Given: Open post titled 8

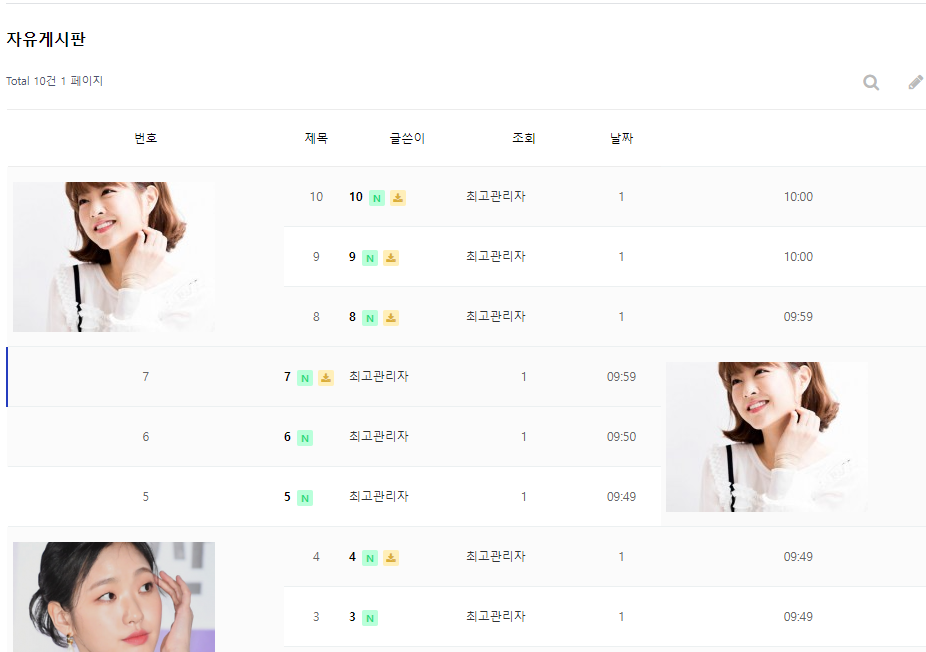Looking at the screenshot, I should click(352, 317).
